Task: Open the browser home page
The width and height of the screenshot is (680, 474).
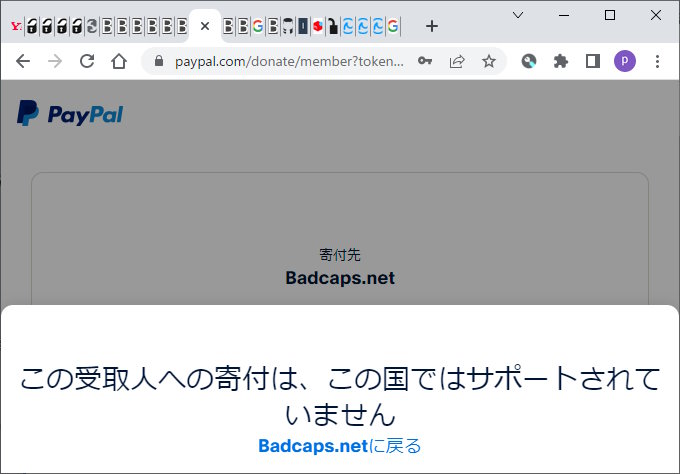Action: (x=119, y=61)
